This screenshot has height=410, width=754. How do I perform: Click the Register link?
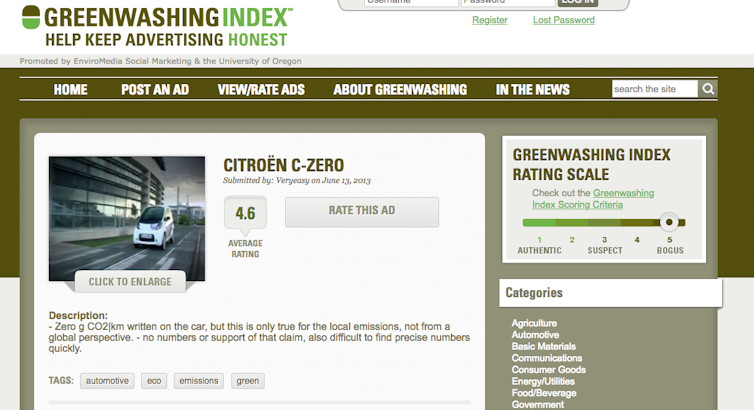click(x=490, y=20)
